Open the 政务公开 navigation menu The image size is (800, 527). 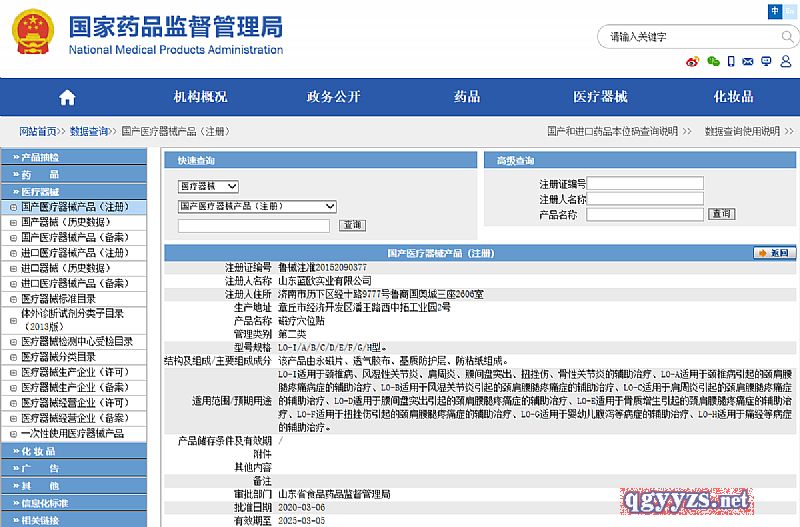click(333, 97)
